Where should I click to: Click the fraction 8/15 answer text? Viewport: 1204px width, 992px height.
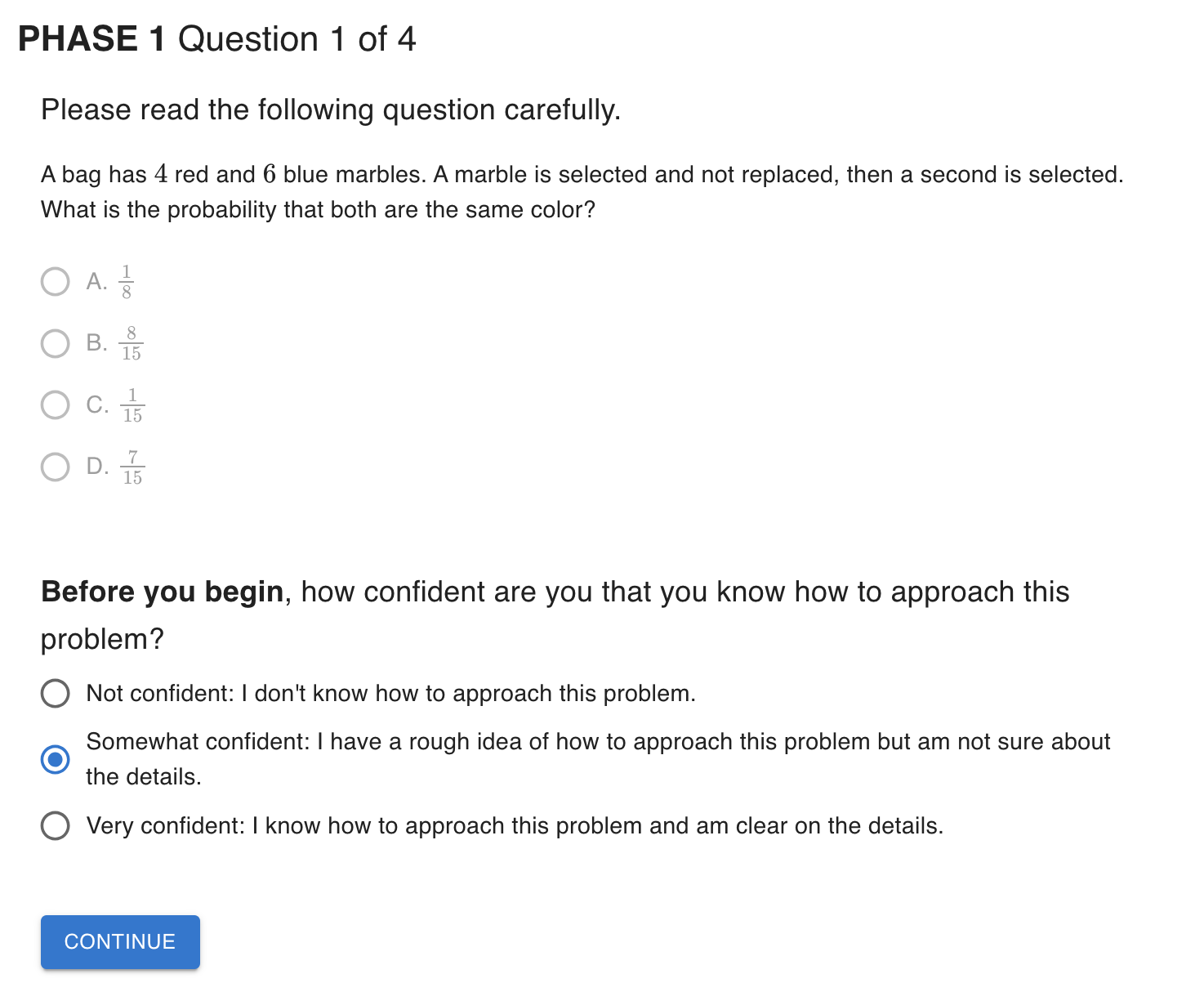(132, 343)
